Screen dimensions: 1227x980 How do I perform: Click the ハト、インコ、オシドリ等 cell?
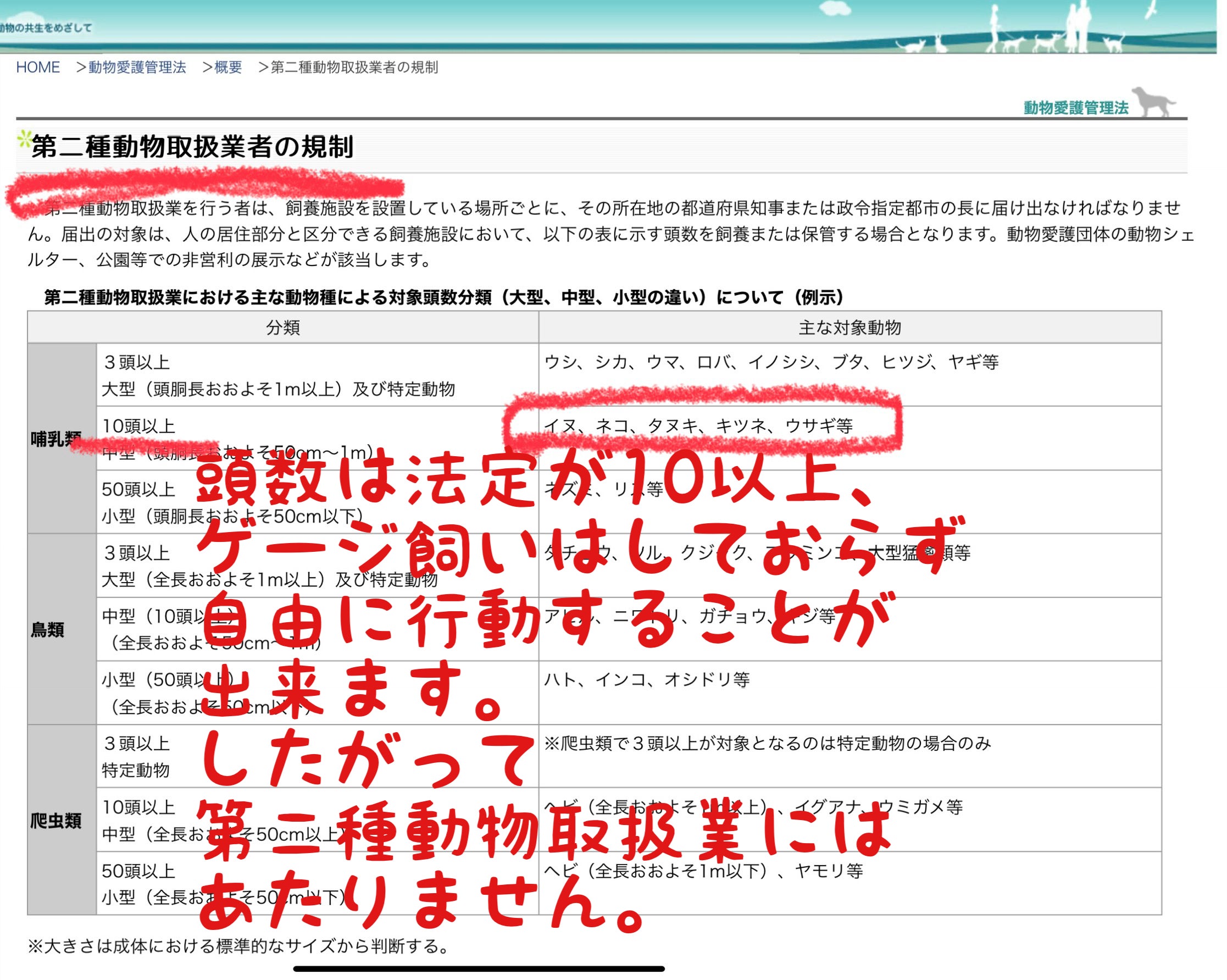pos(647,679)
